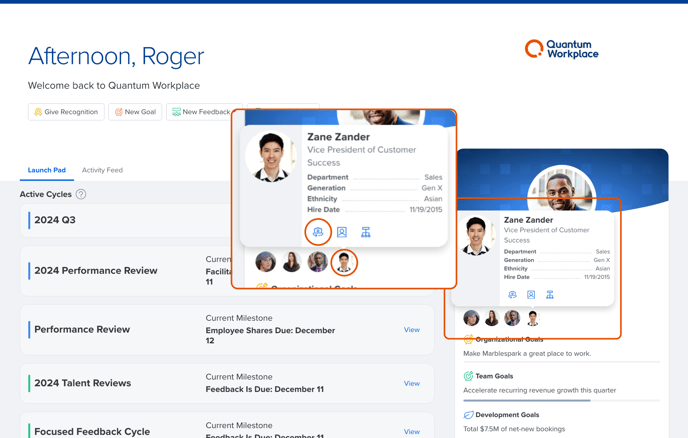The width and height of the screenshot is (688, 438).
Task: Switch to the Launch Pad tab
Action: point(47,170)
